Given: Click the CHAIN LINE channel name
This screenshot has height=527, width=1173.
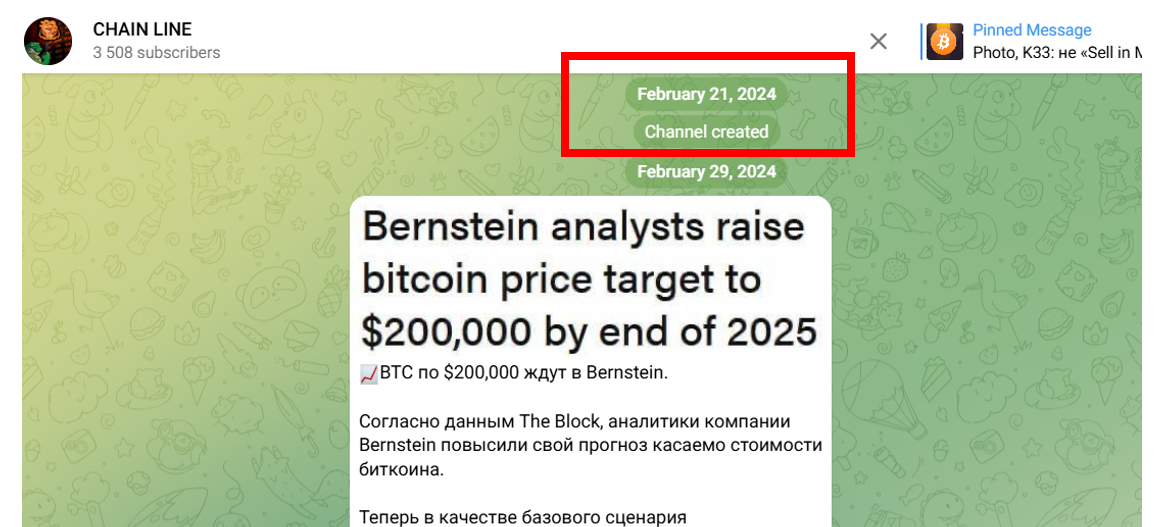Looking at the screenshot, I should (142, 29).
